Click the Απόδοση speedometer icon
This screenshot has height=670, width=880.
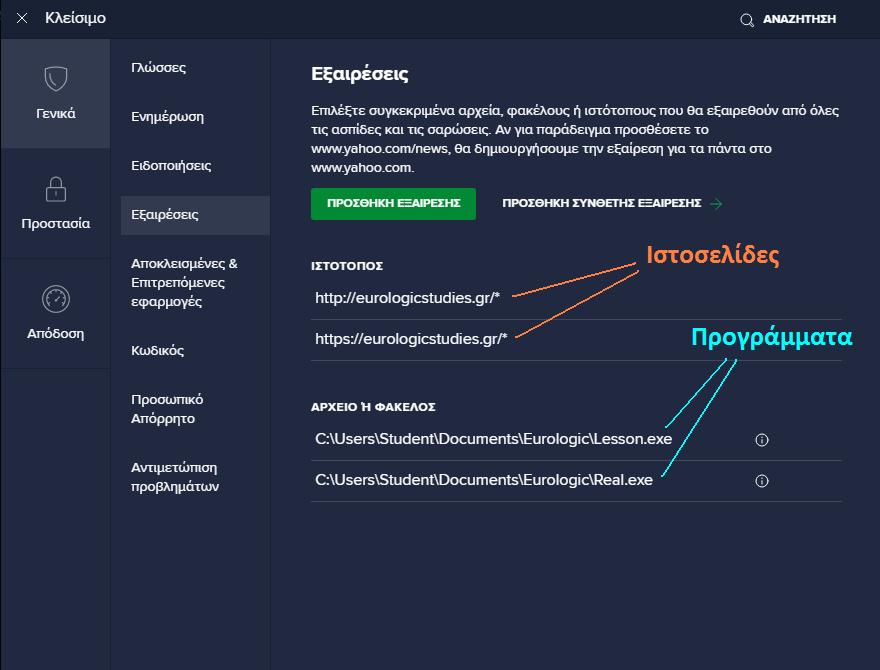[55, 300]
